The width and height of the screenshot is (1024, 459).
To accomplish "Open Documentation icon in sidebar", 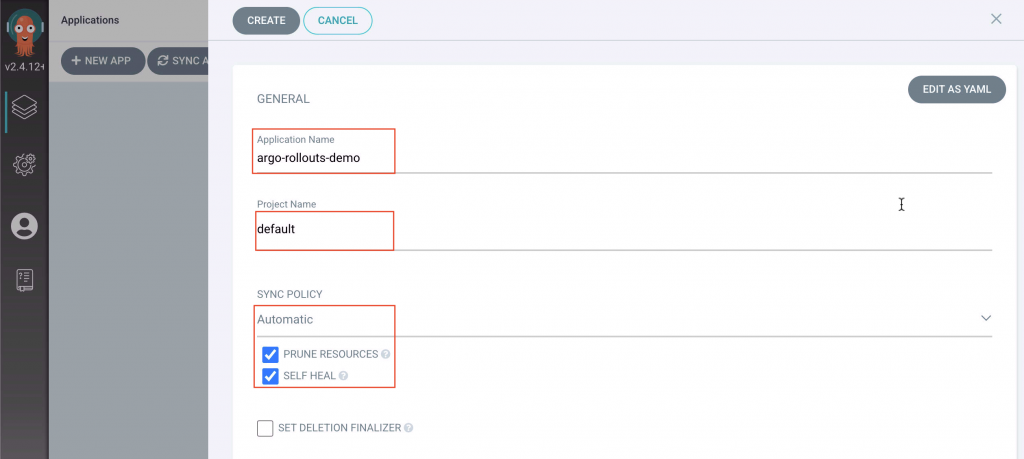I will (24, 280).
